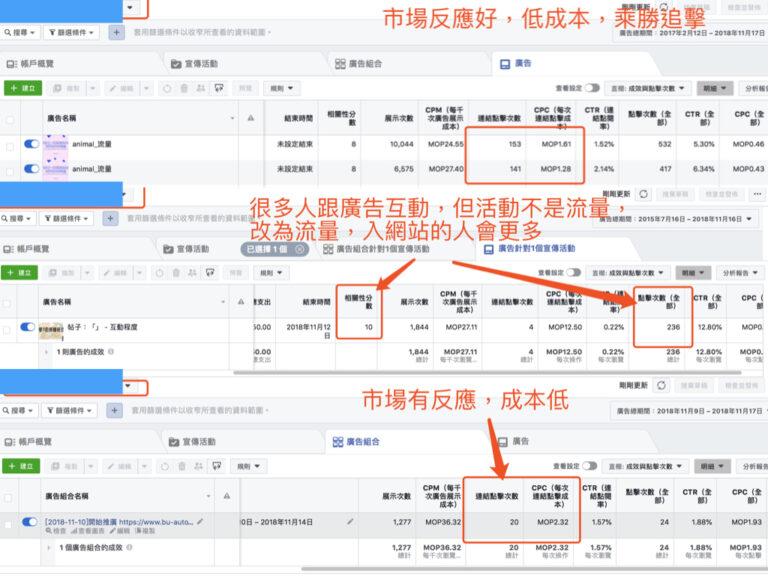
Task: Tick the checkbox for the 互動程度 ad row
Action: point(9,327)
